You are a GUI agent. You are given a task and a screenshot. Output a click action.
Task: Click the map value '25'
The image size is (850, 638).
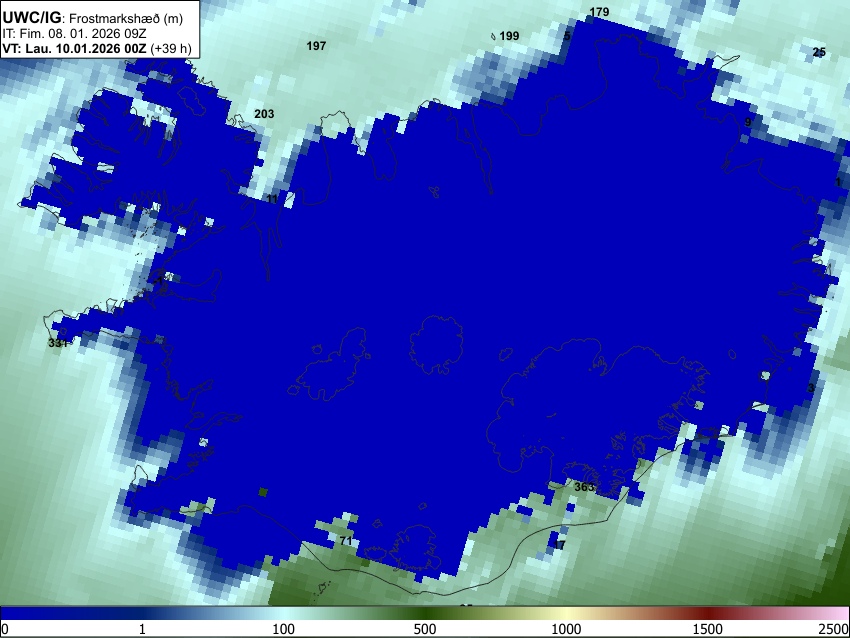point(819,53)
